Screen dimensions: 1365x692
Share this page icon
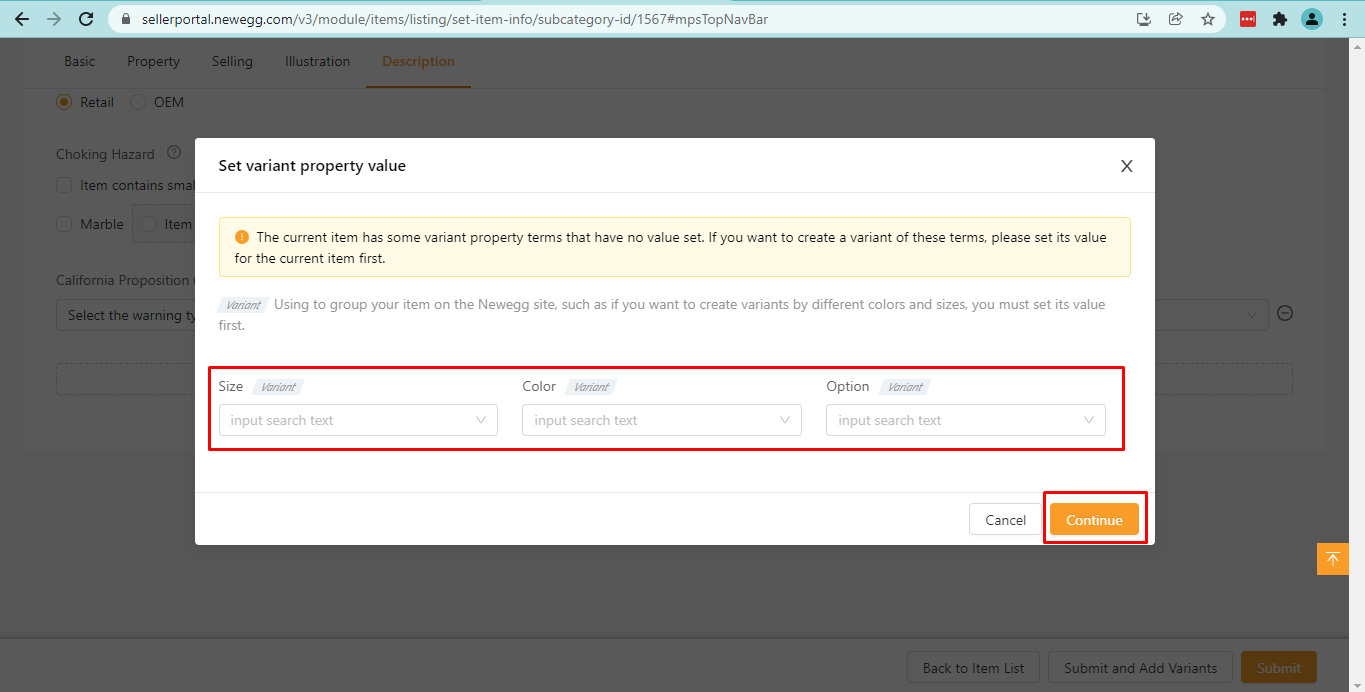[x=1176, y=19]
